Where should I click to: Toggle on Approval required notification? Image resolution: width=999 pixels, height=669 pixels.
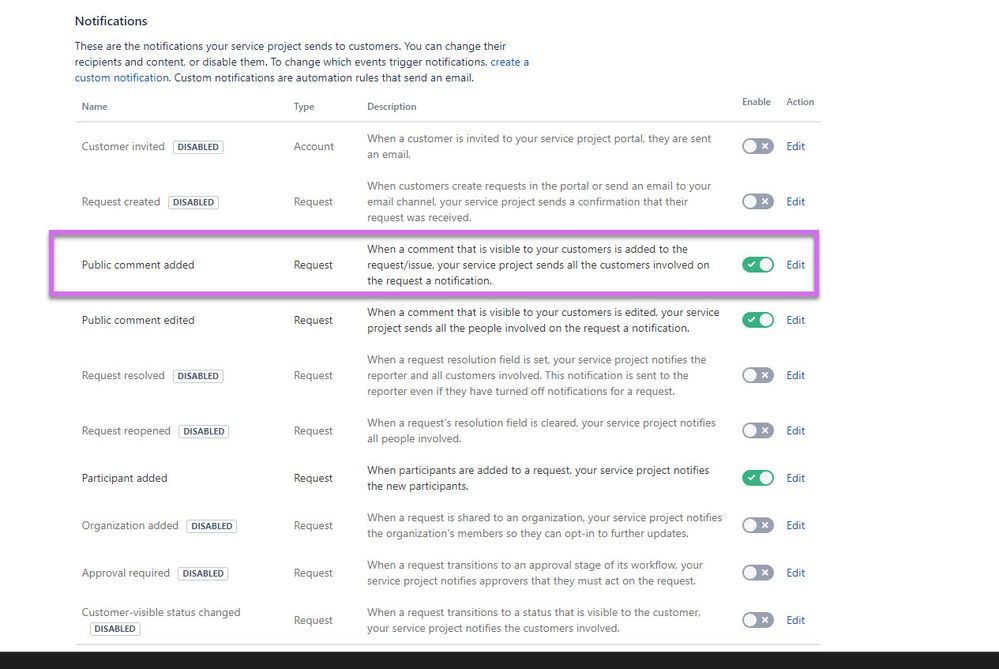(758, 573)
